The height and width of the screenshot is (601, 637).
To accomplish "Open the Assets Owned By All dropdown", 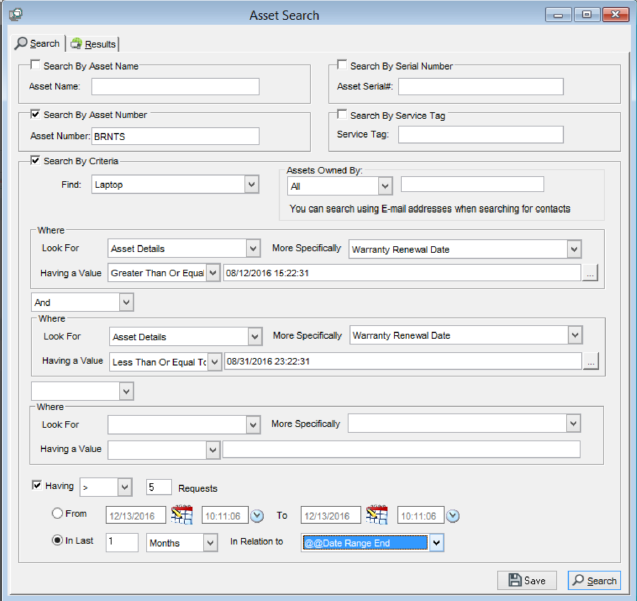I will pyautogui.click(x=385, y=187).
